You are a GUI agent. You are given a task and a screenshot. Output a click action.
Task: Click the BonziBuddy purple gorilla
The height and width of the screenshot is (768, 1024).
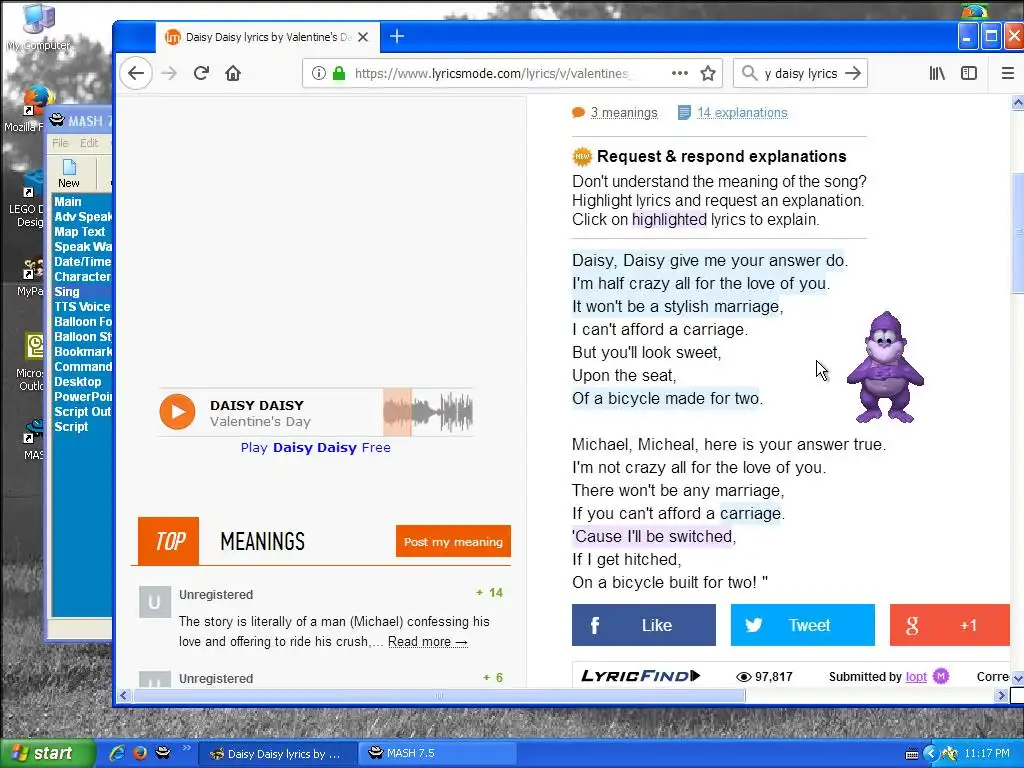coord(885,367)
